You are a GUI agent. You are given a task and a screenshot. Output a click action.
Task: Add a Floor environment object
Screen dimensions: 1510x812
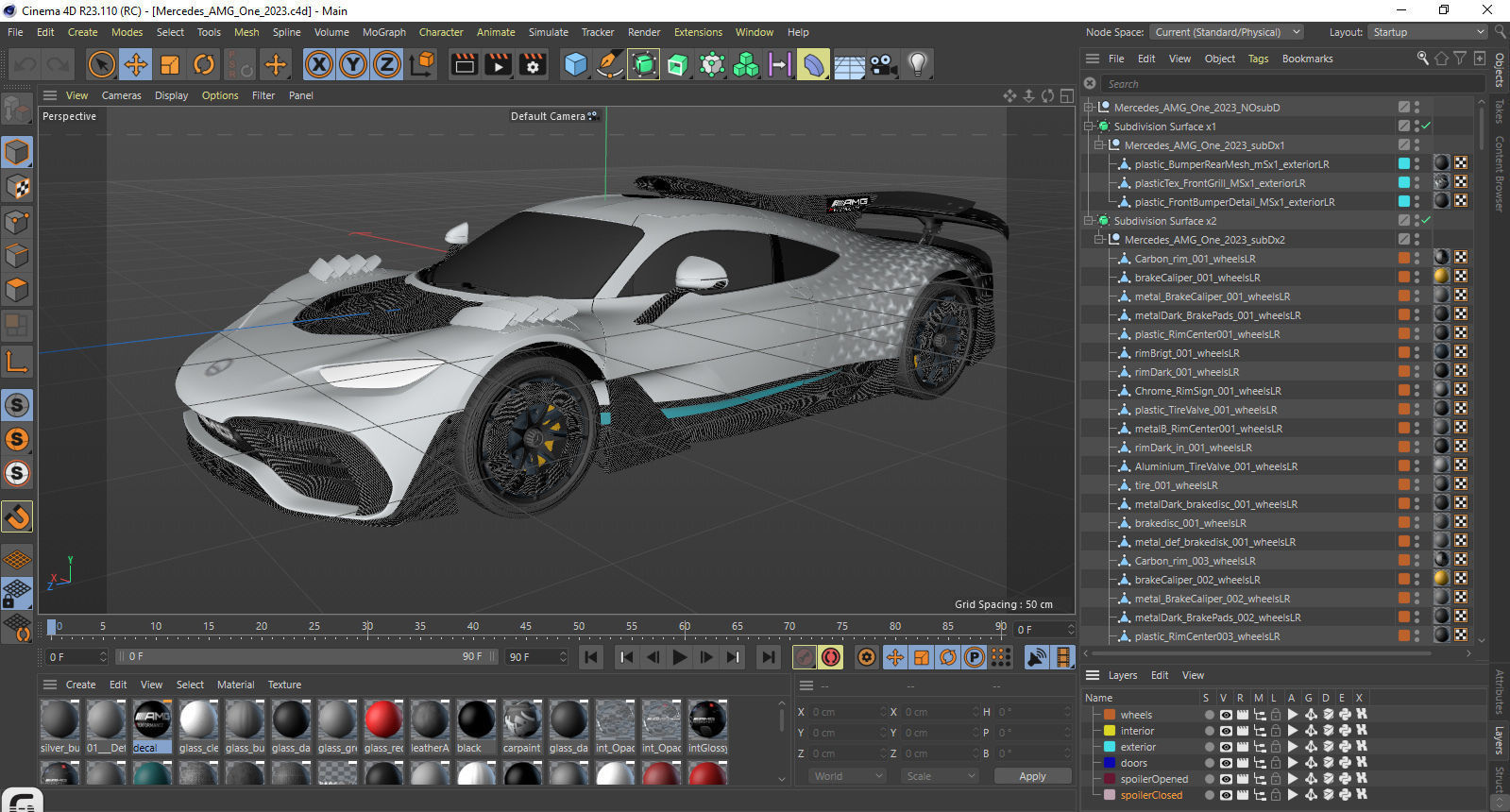(848, 64)
